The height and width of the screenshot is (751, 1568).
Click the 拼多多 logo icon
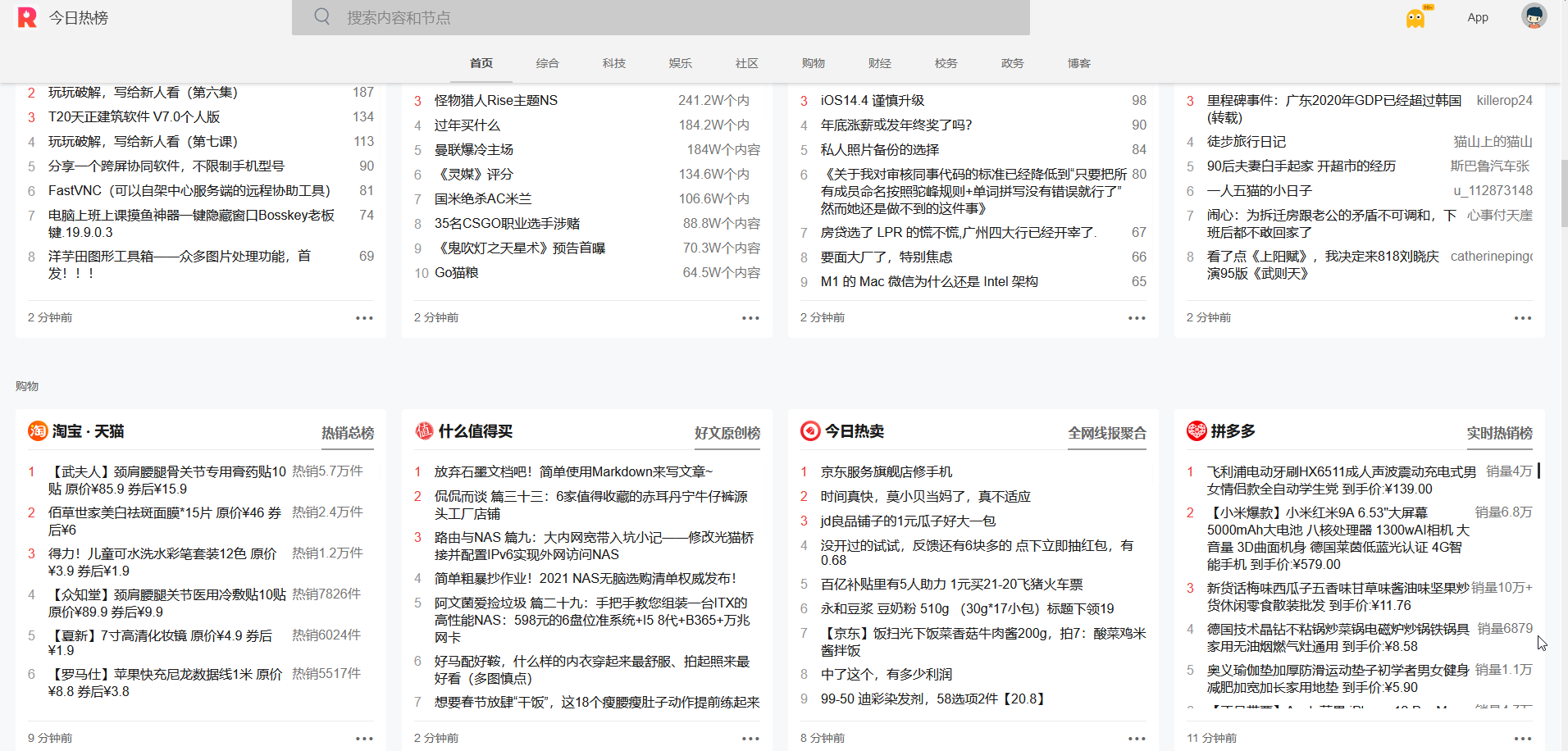pos(1197,431)
